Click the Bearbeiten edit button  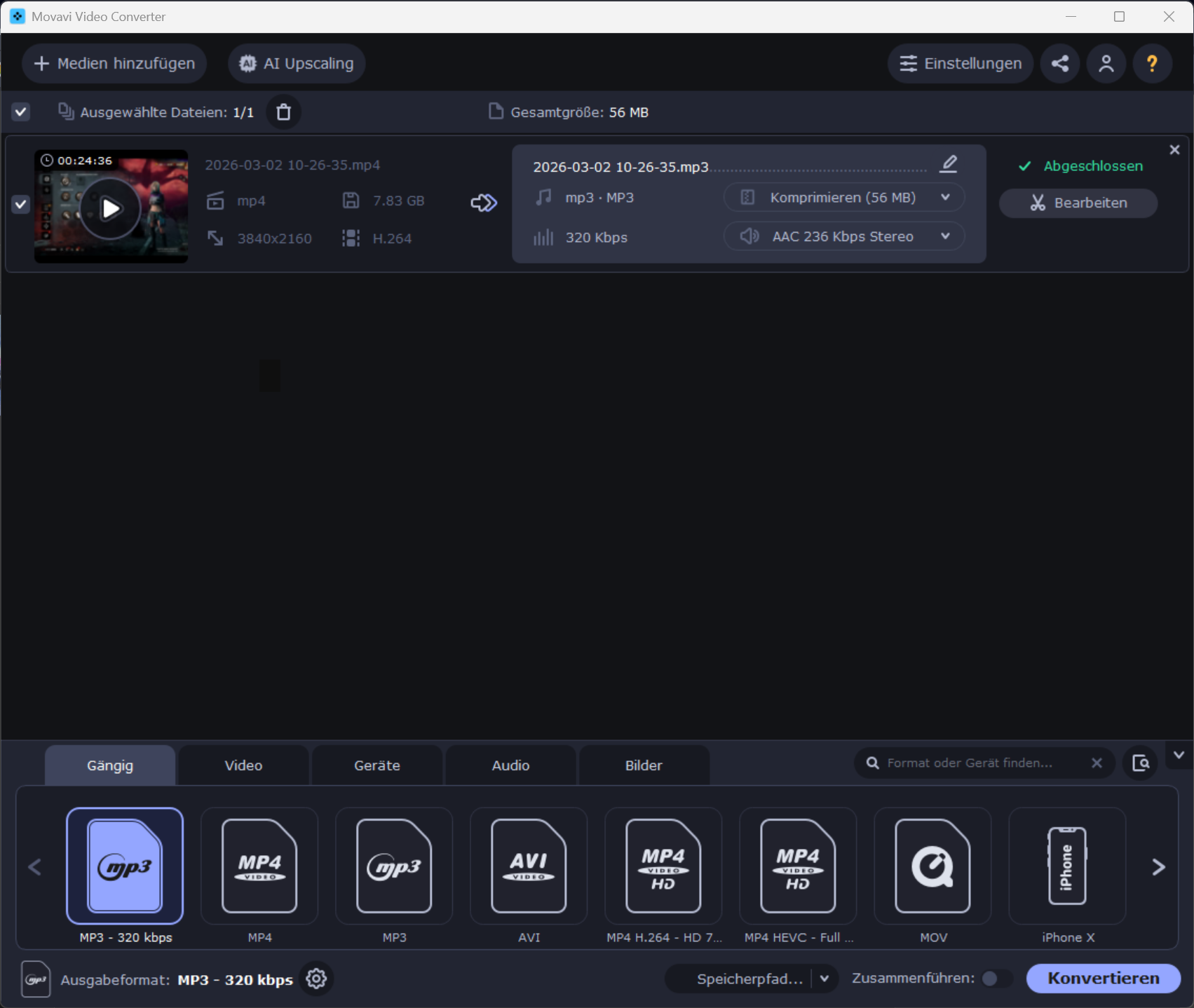tap(1078, 203)
